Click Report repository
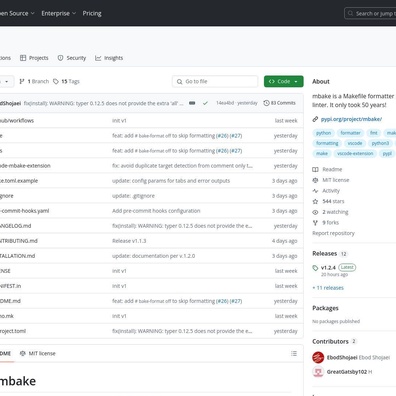This screenshot has height=396, width=396. [333, 233]
